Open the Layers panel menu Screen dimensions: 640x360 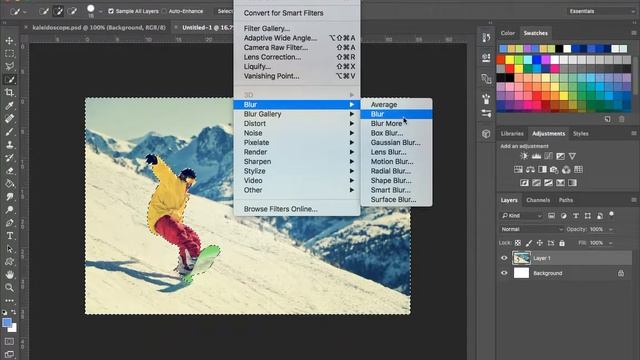point(633,200)
